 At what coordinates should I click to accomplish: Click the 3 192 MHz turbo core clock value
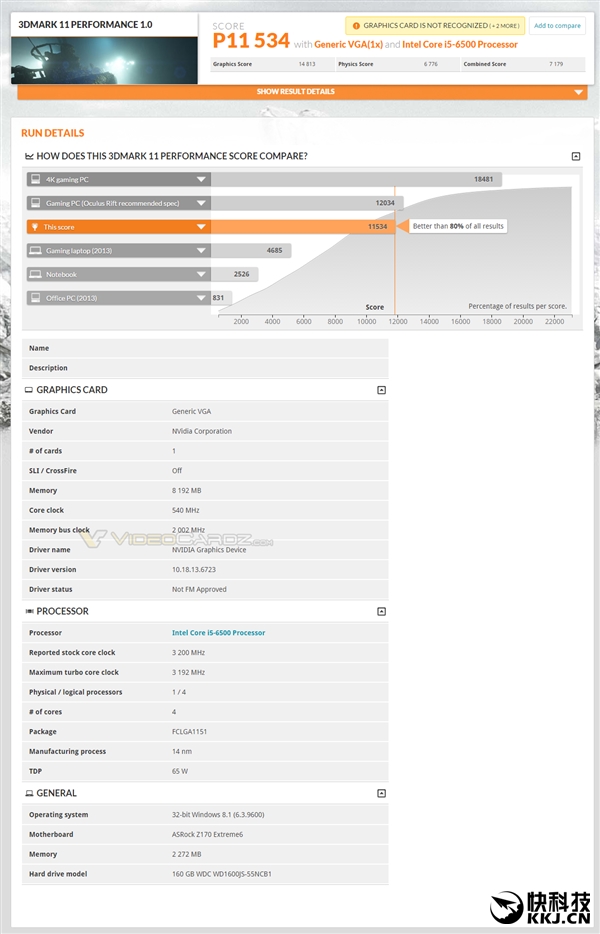tap(188, 673)
